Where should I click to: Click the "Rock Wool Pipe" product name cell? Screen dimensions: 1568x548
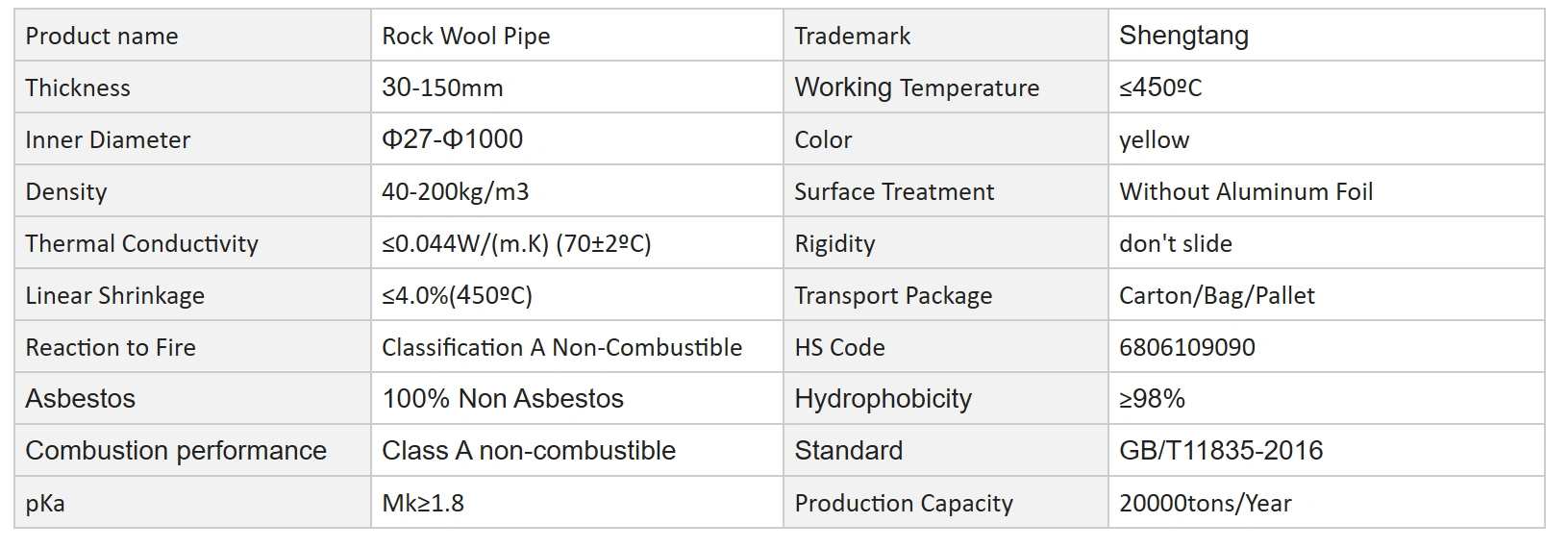coord(466,37)
